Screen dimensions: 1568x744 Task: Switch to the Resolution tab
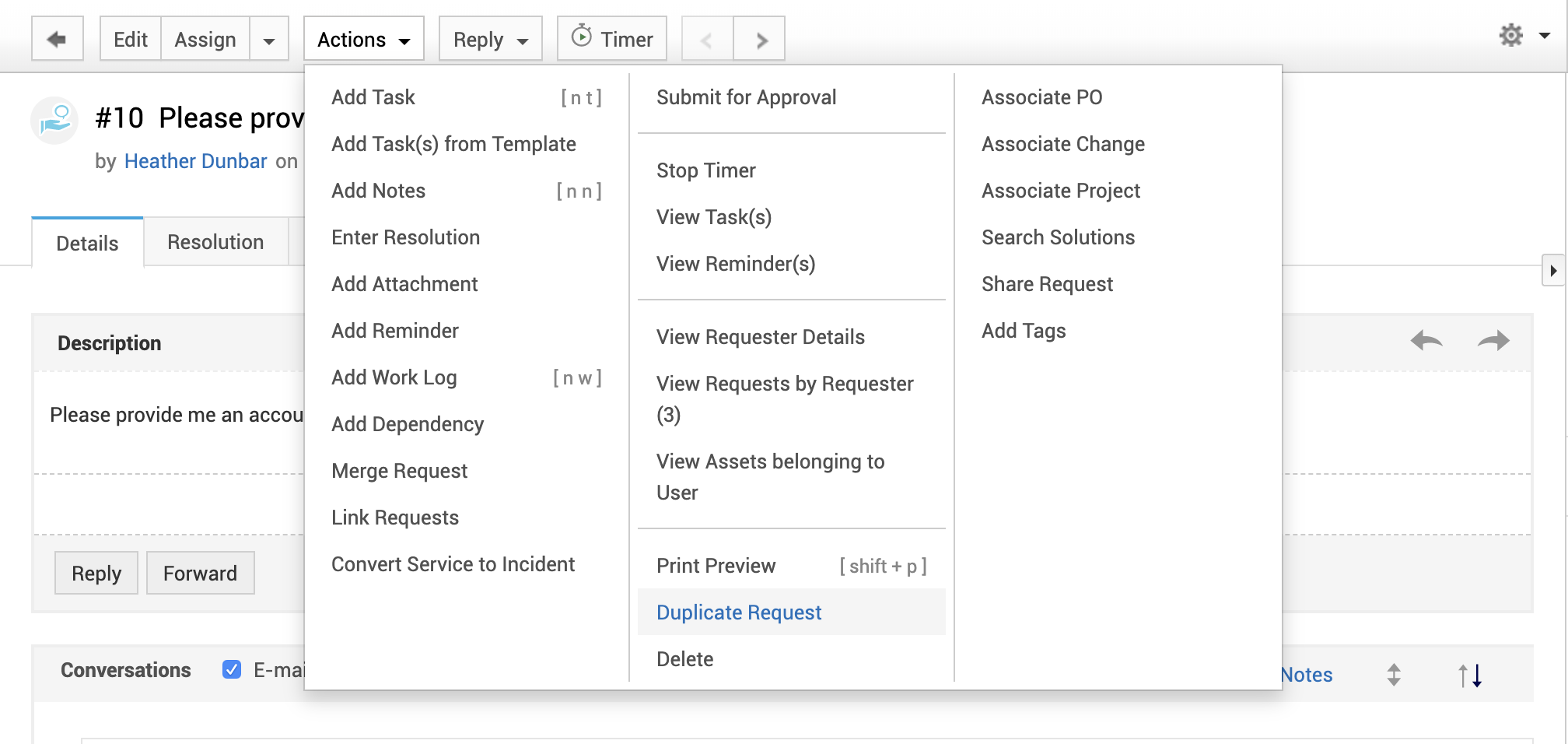[x=215, y=242]
